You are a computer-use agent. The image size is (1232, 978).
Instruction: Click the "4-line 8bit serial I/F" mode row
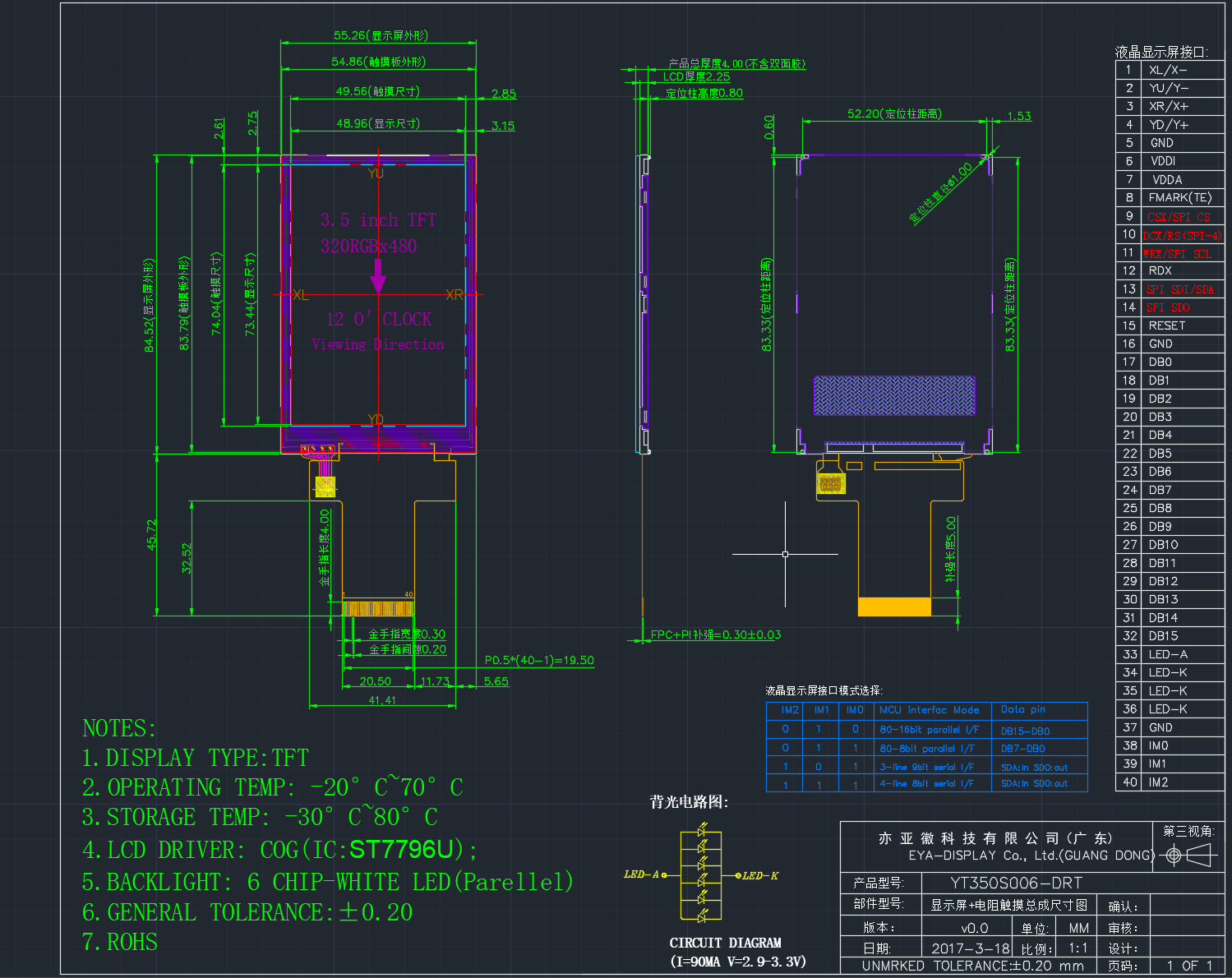click(x=927, y=783)
